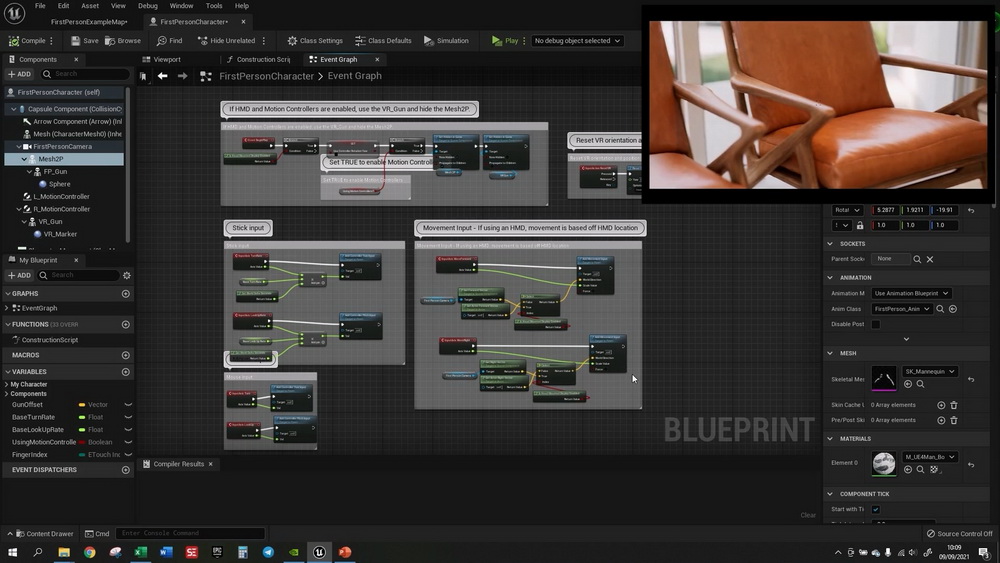The width and height of the screenshot is (1000, 563).
Task: Toggle Hide Unrelated nodes
Action: point(226,41)
